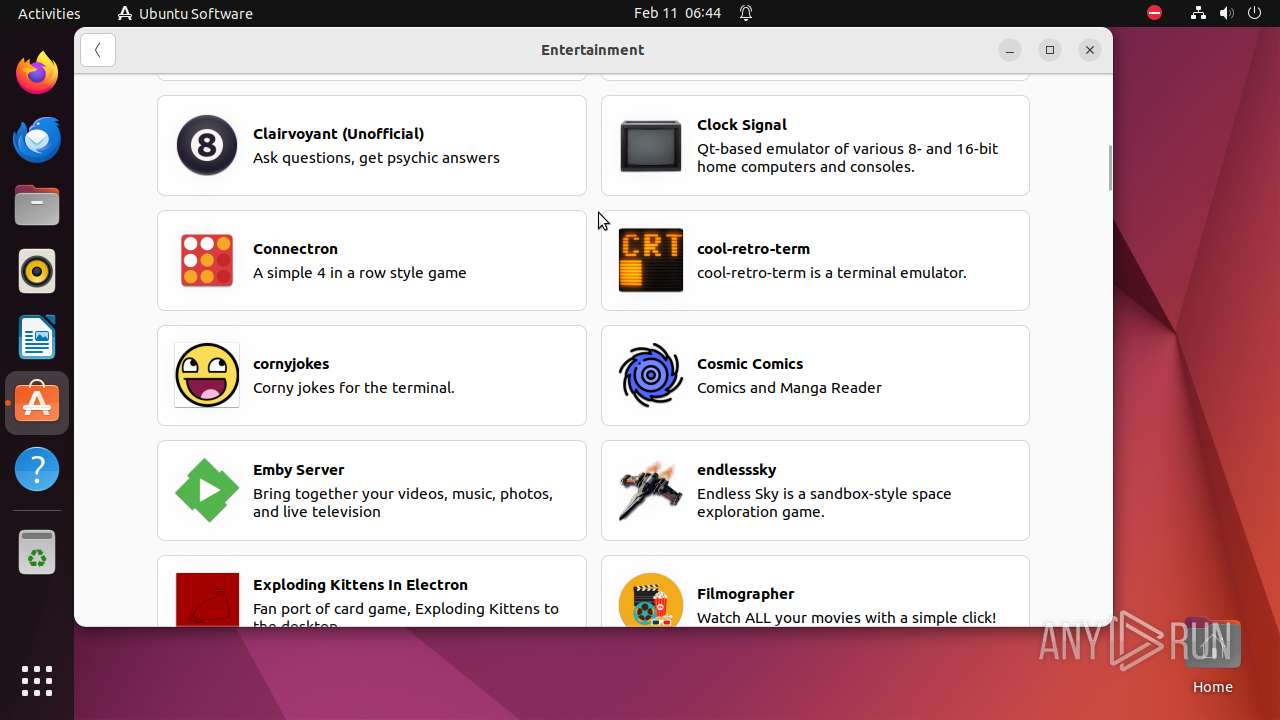Click 'Ask questions, get psychic answers' description
The width and height of the screenshot is (1280, 720).
(x=376, y=158)
